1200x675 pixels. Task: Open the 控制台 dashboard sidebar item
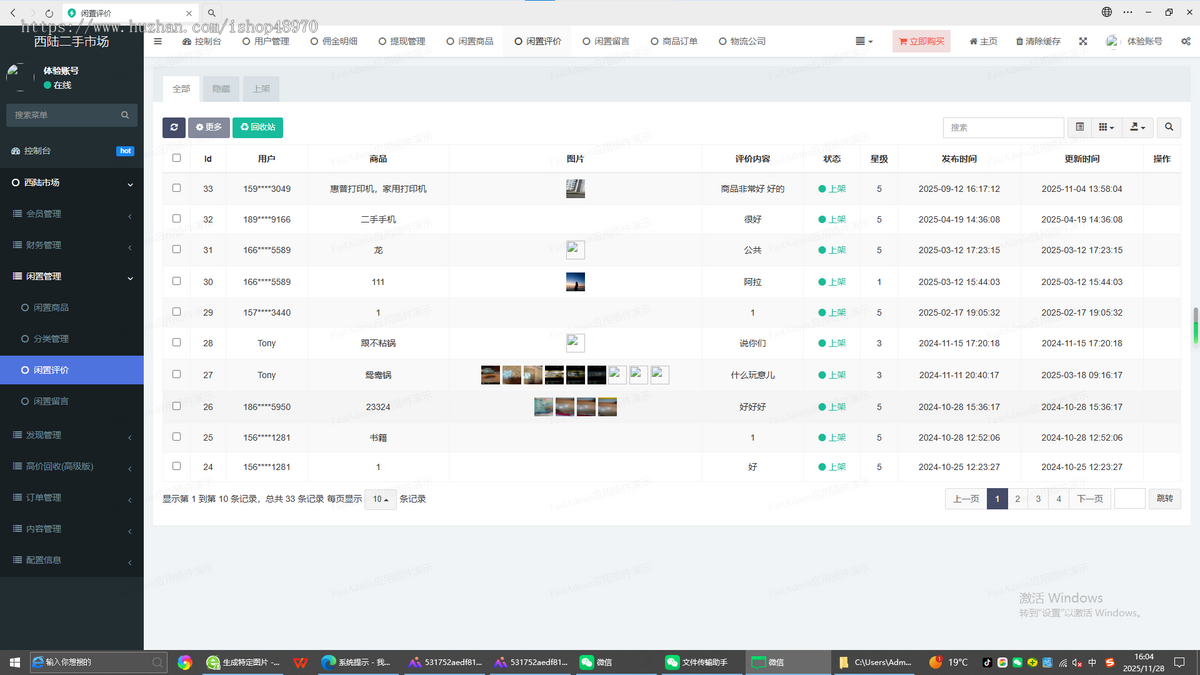(x=72, y=151)
